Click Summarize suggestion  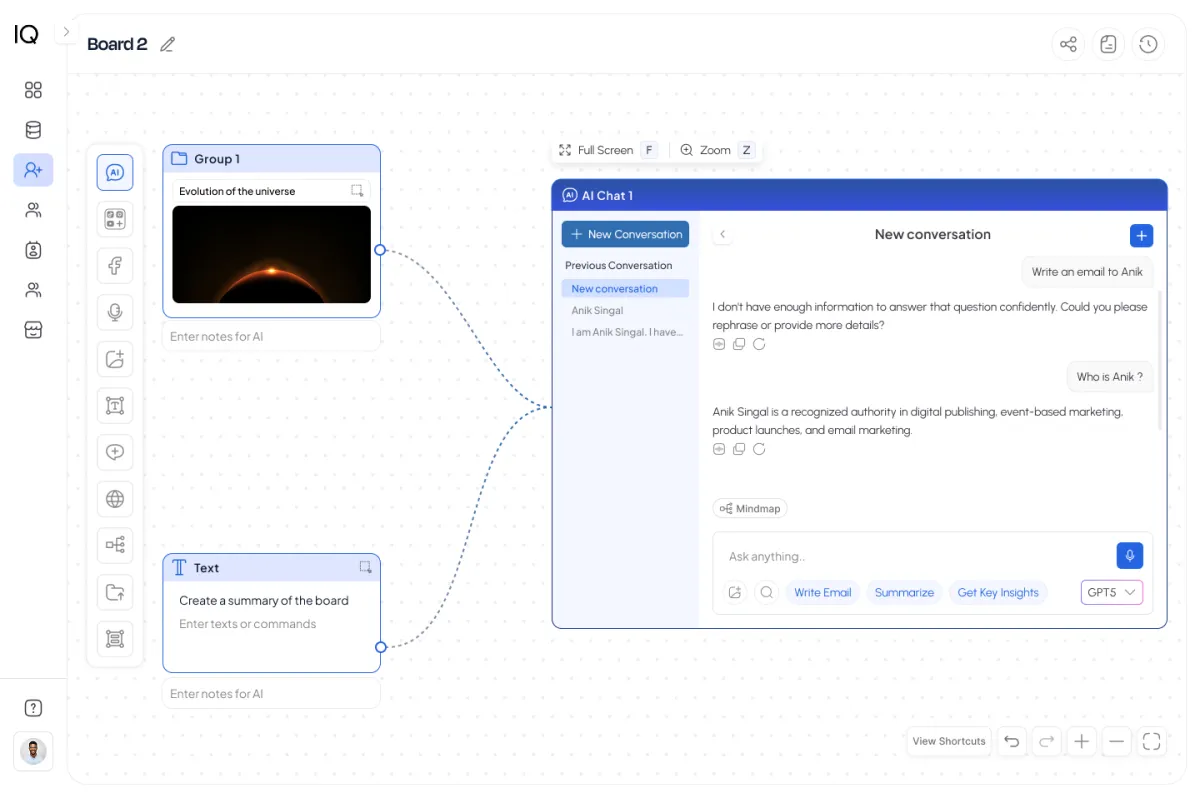pyautogui.click(x=904, y=592)
